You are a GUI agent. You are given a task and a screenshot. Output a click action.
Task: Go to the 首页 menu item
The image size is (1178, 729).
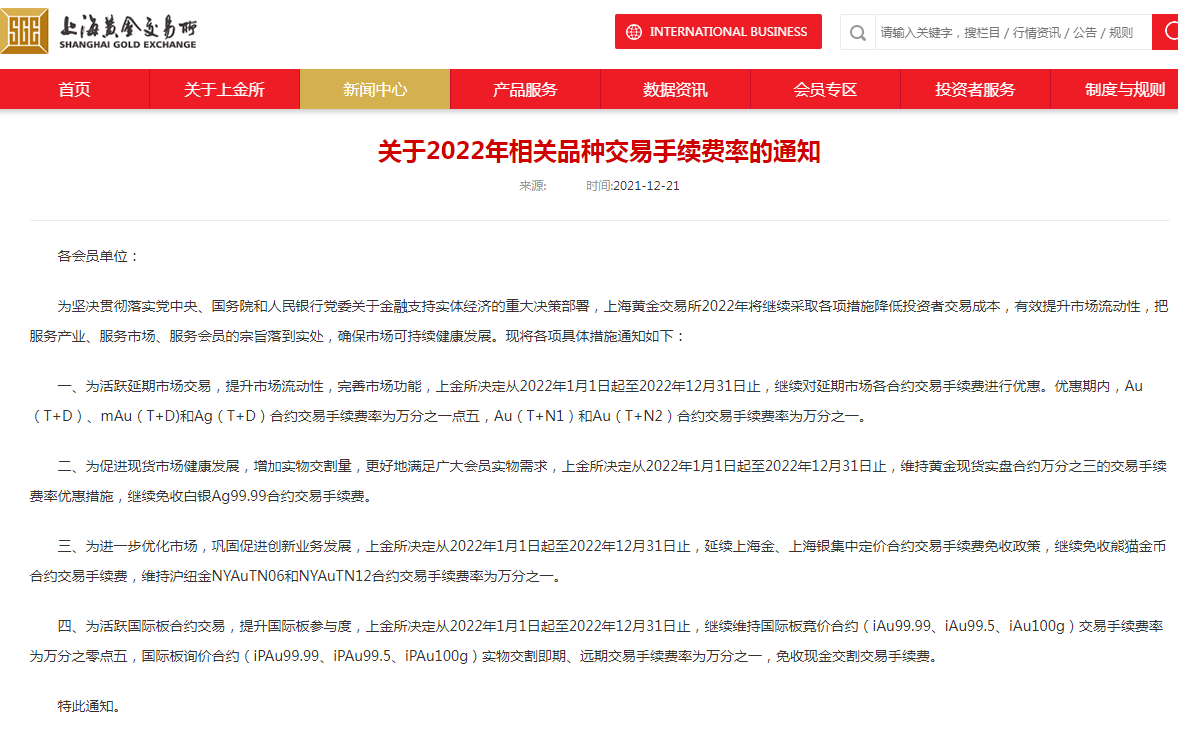pyautogui.click(x=74, y=89)
